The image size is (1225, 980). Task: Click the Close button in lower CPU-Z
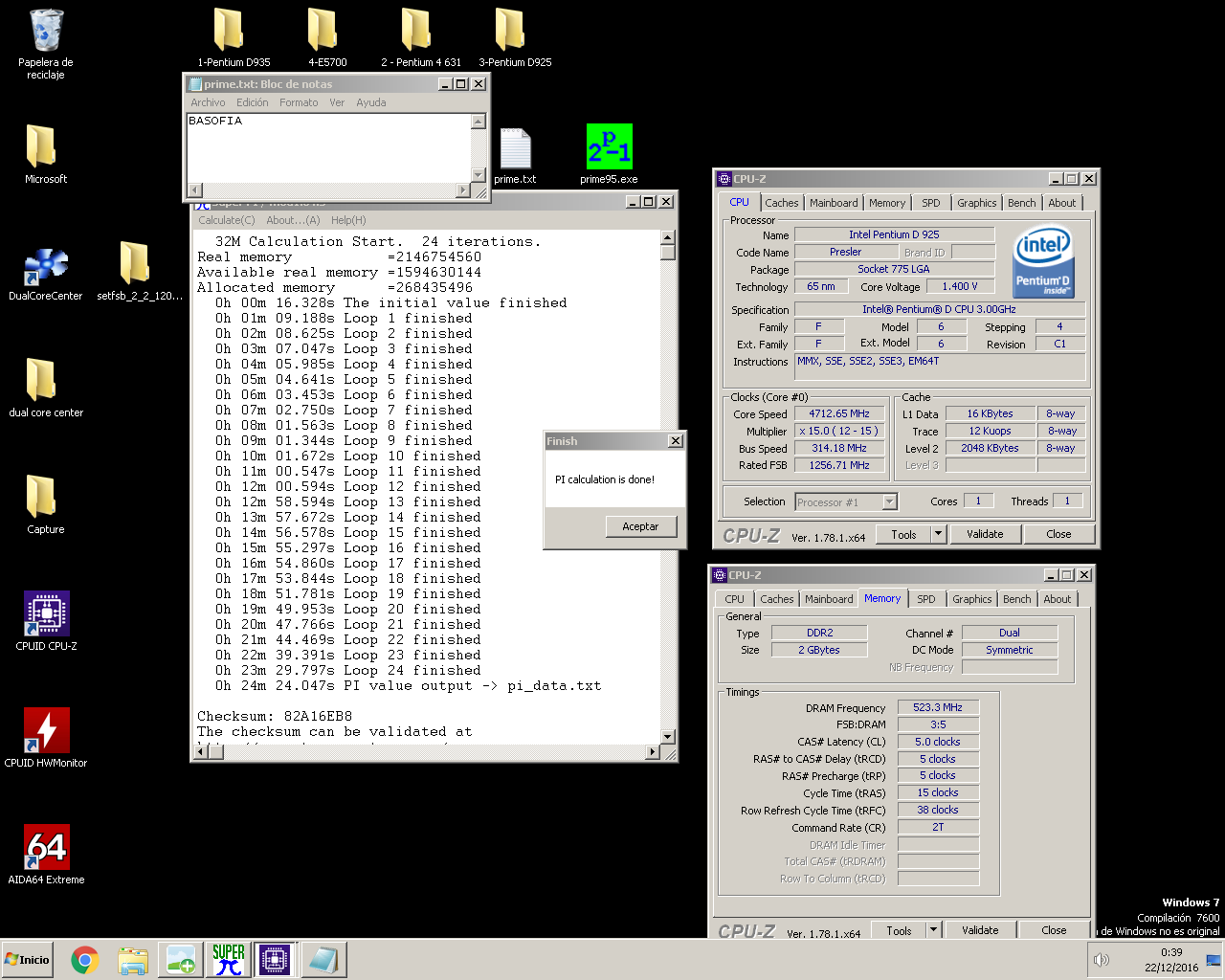pos(1054,929)
